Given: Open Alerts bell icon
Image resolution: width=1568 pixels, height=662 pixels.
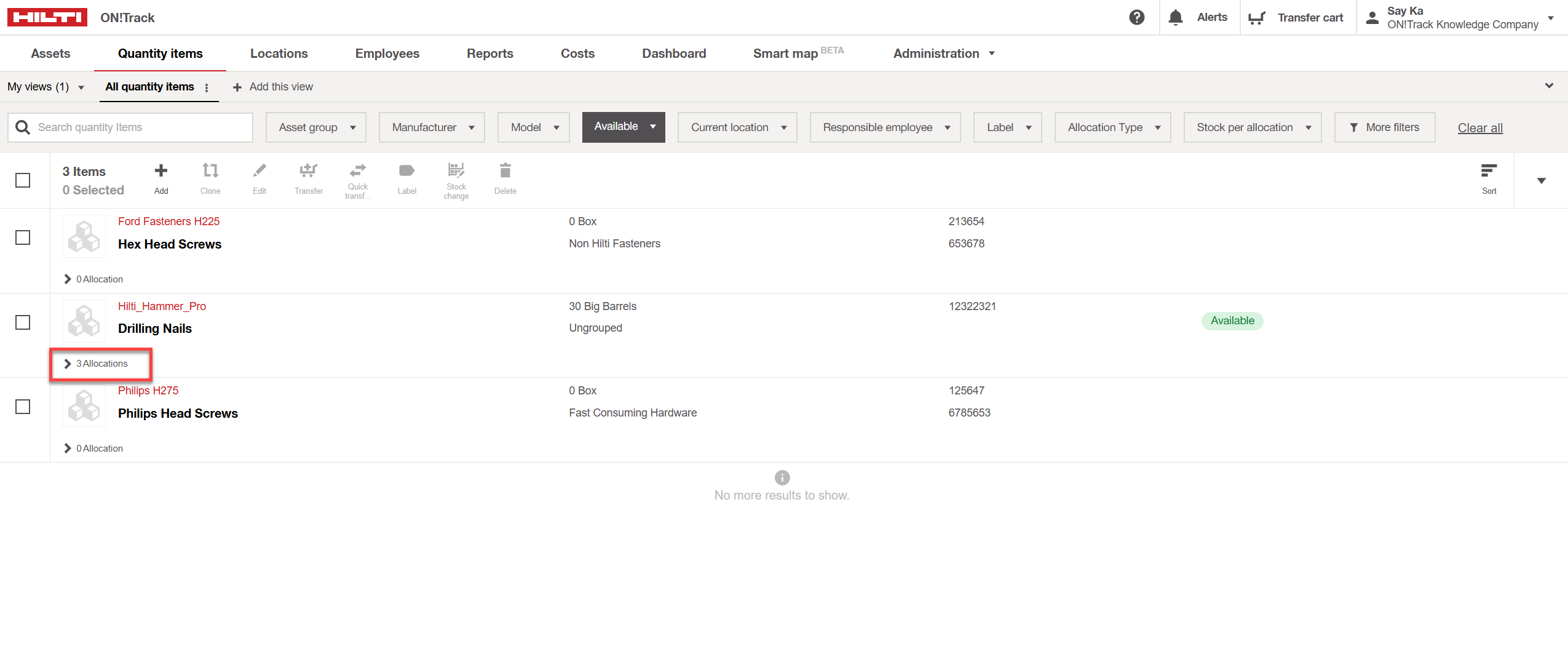Looking at the screenshot, I should pyautogui.click(x=1175, y=17).
